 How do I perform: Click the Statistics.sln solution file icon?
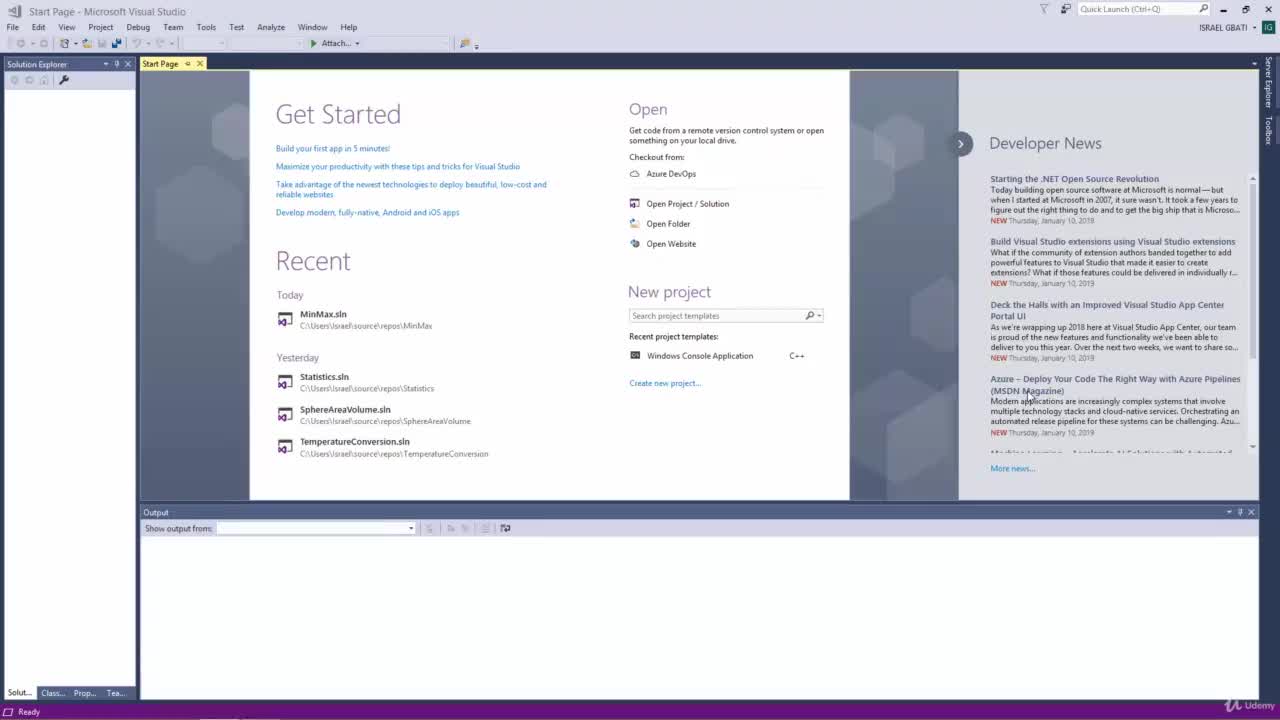pos(285,383)
